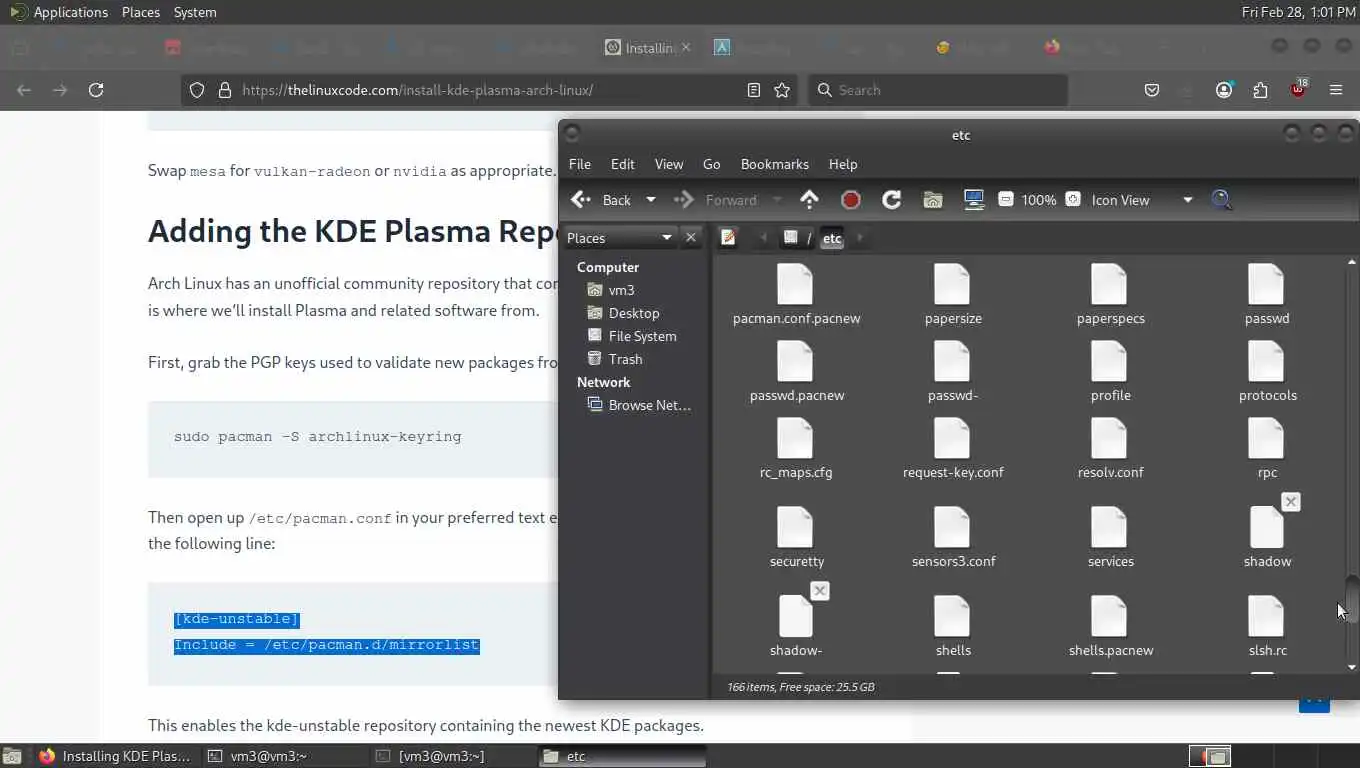Open the View menu in file manager

pyautogui.click(x=669, y=164)
